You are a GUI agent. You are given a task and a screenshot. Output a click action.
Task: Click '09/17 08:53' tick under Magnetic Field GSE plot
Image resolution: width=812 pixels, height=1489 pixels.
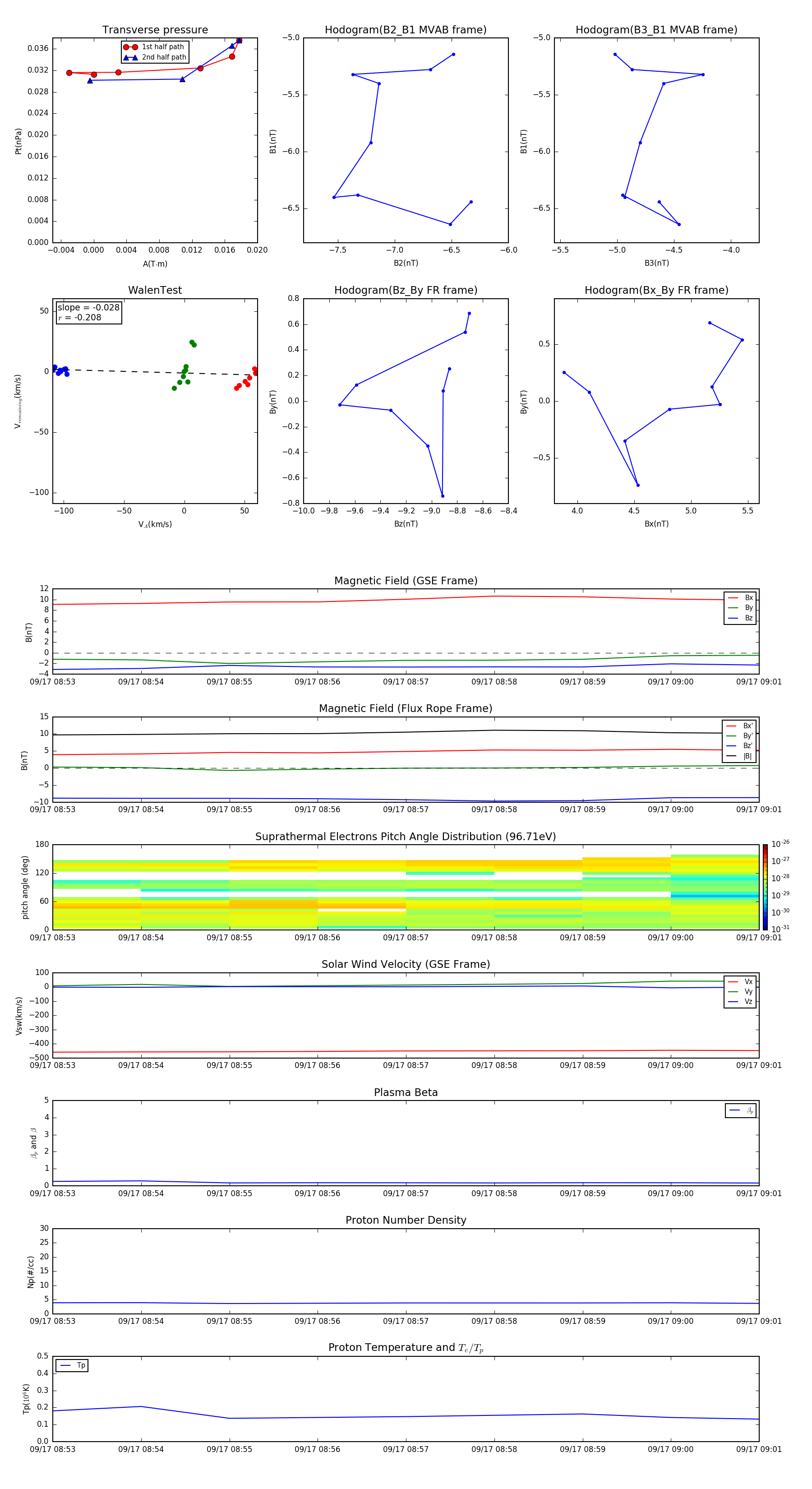(53, 682)
